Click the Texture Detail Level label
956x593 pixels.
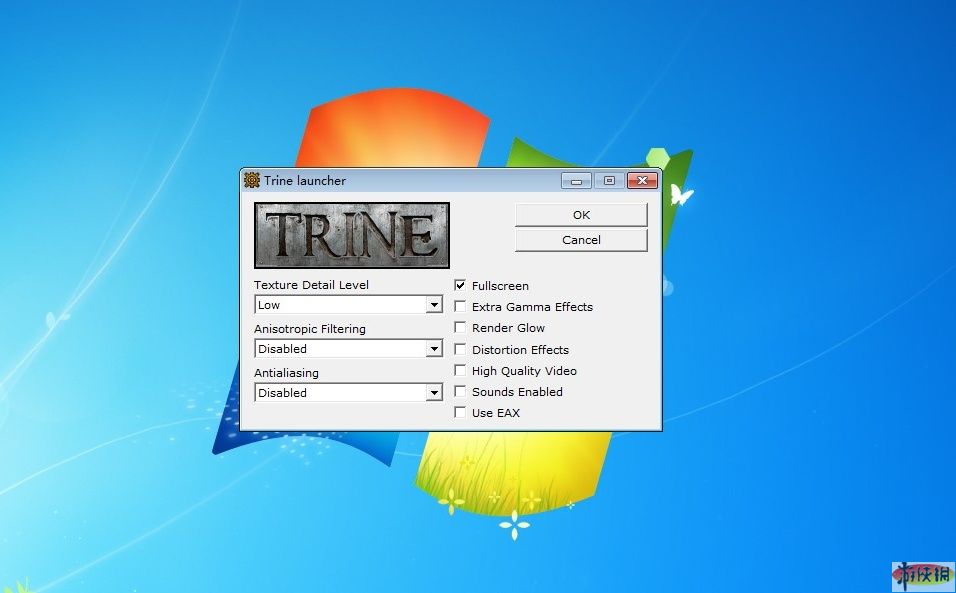311,285
